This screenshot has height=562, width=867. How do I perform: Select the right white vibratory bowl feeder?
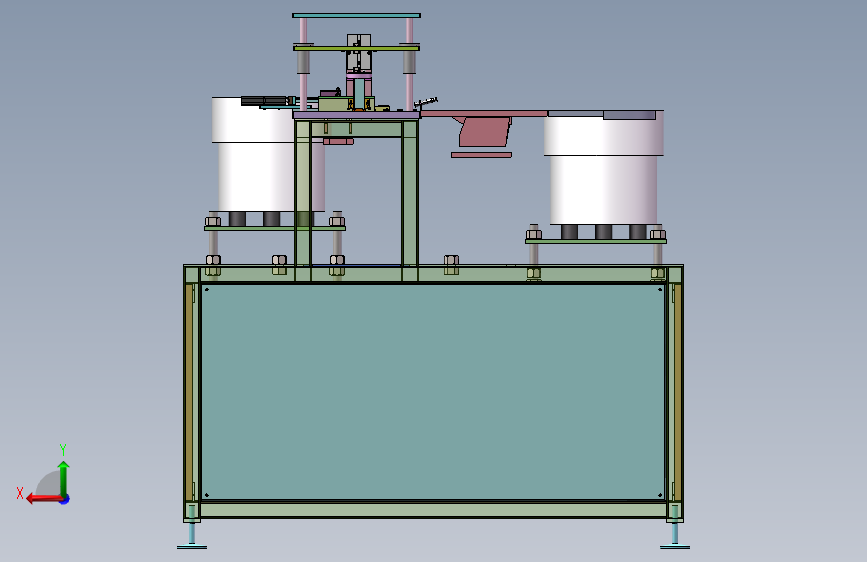point(604,169)
